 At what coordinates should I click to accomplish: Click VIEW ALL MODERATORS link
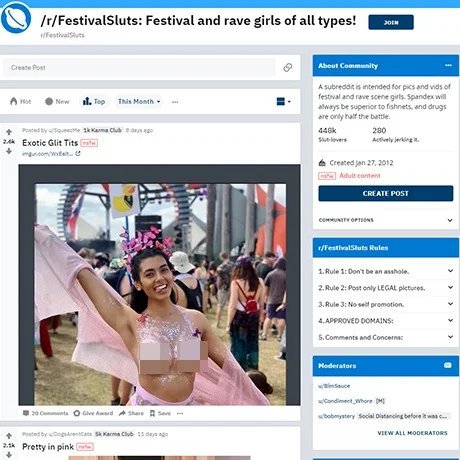coord(412,433)
